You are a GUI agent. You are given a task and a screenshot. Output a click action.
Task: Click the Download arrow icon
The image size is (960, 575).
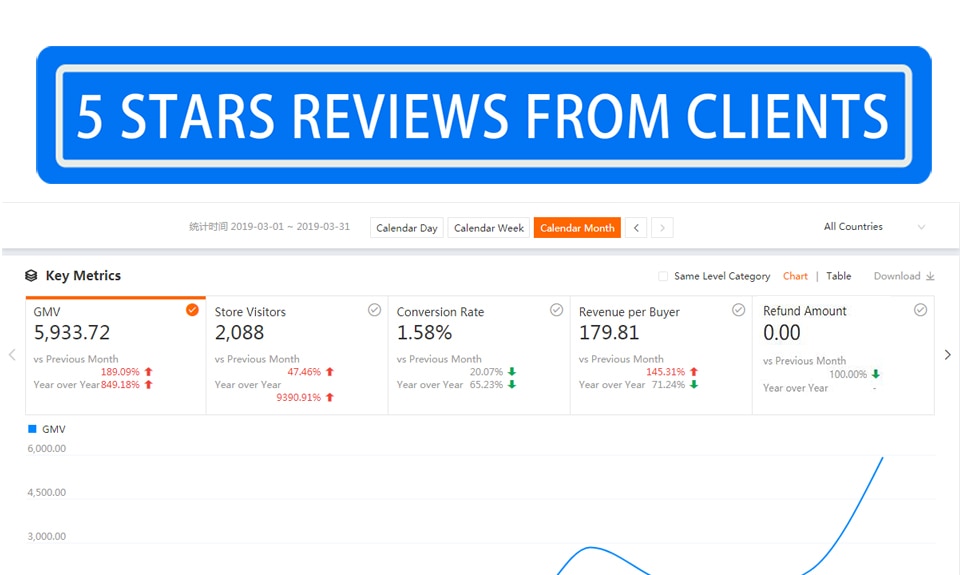[930, 276]
